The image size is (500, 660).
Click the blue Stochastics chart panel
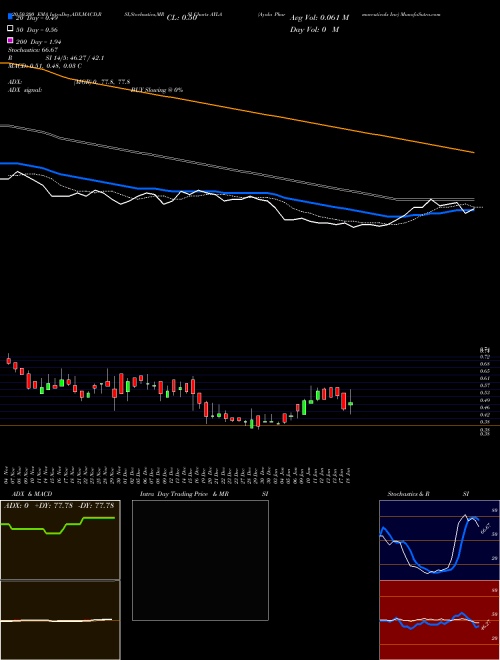click(439, 540)
